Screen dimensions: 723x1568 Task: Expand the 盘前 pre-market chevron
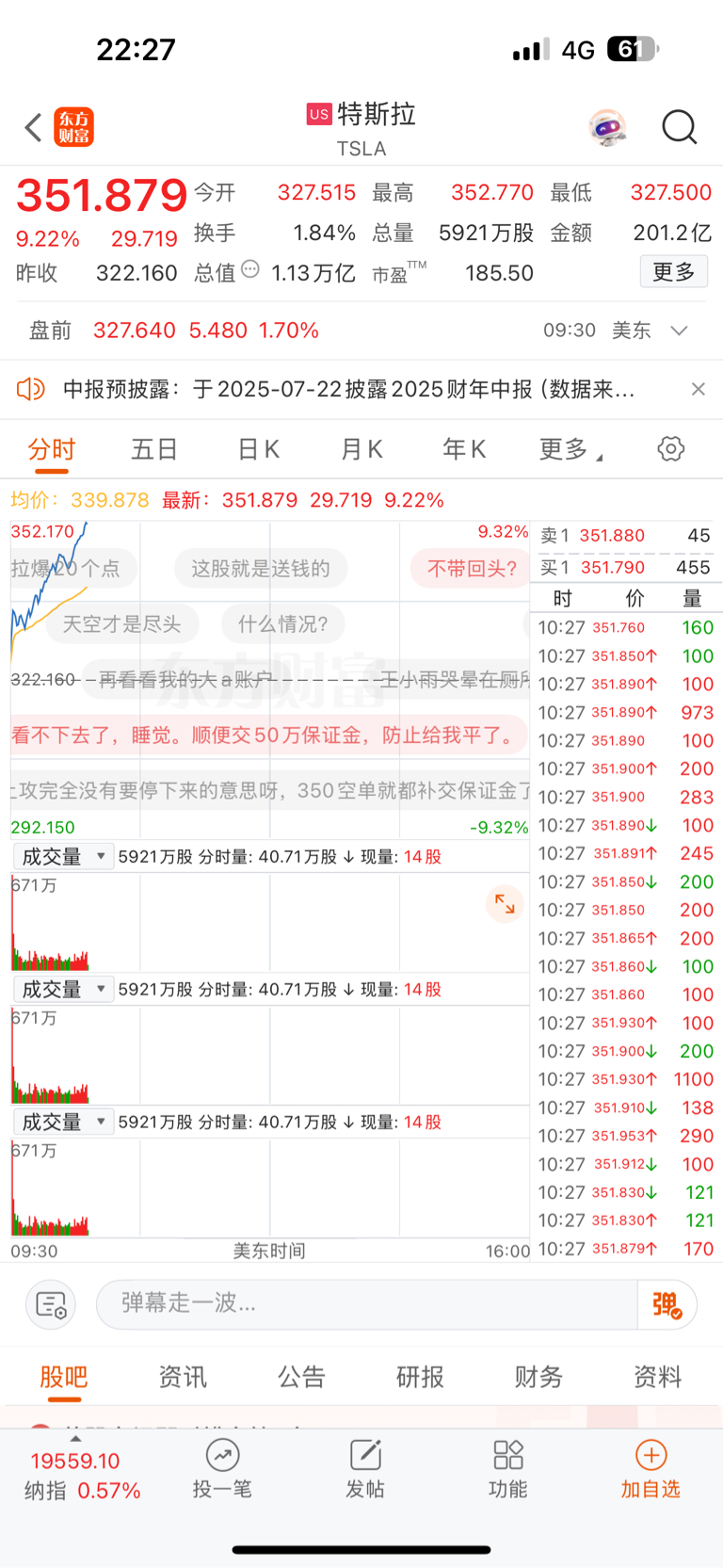pyautogui.click(x=679, y=331)
